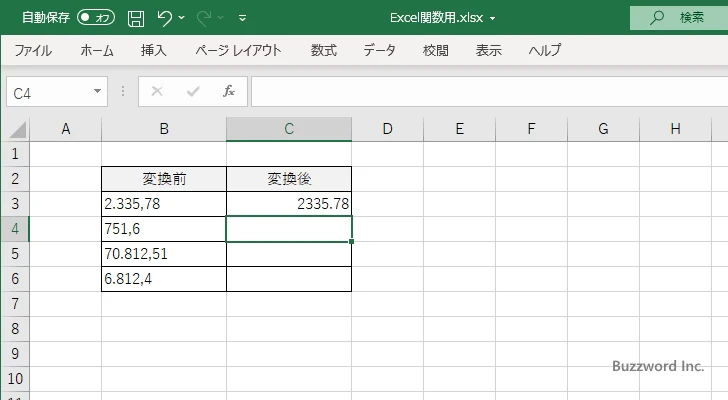
Task: Select cell containing 751,6
Action: coord(164,229)
